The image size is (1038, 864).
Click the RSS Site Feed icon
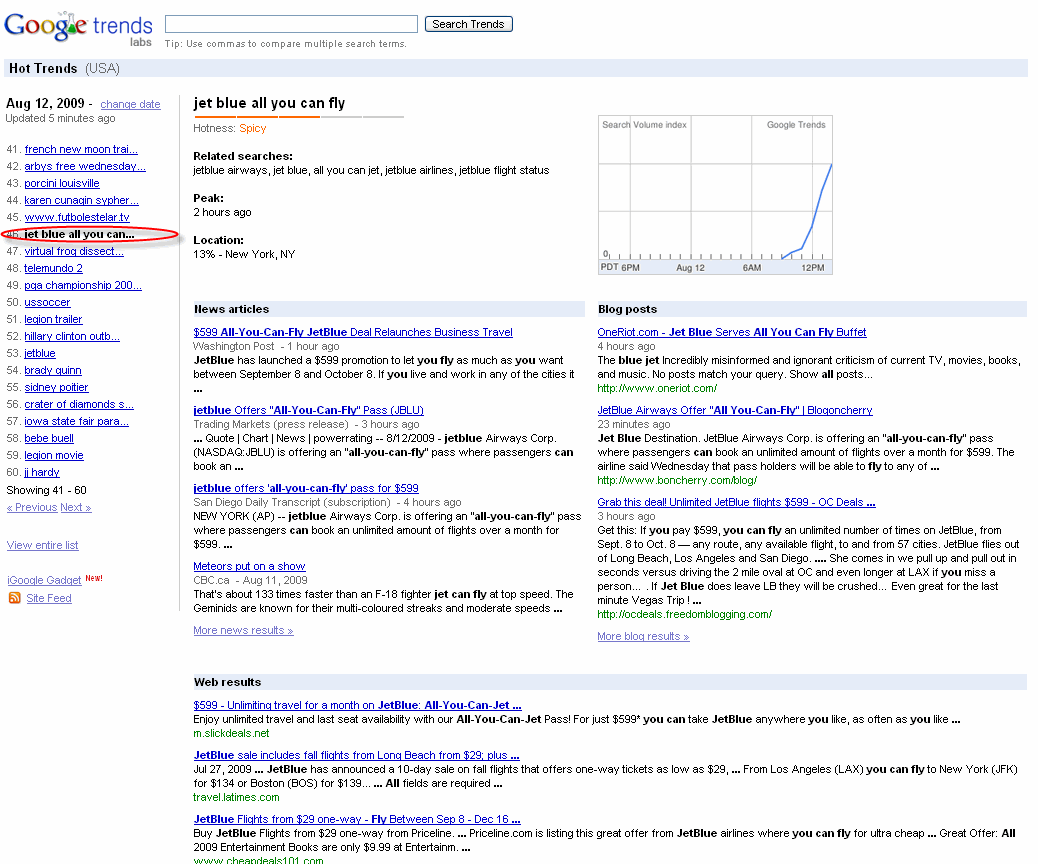pyautogui.click(x=14, y=599)
